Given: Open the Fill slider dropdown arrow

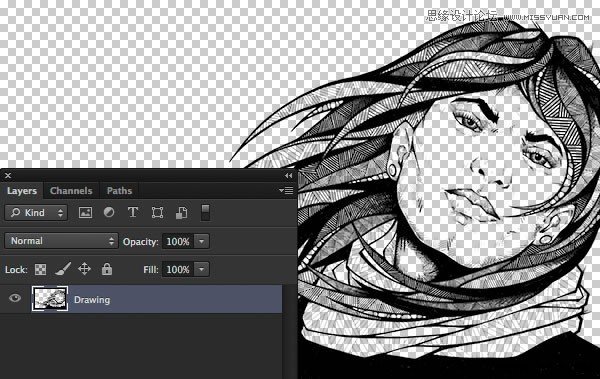Looking at the screenshot, I should click(x=202, y=270).
